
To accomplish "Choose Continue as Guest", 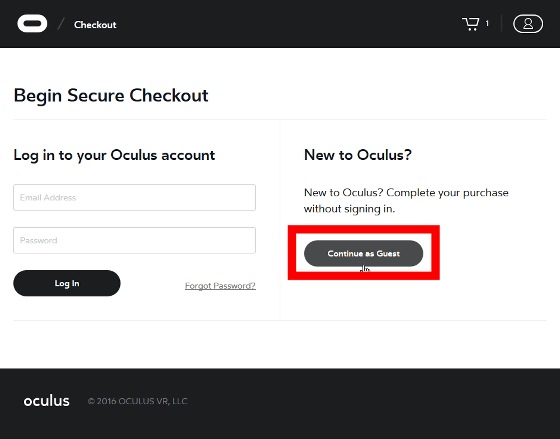I will [x=364, y=253].
